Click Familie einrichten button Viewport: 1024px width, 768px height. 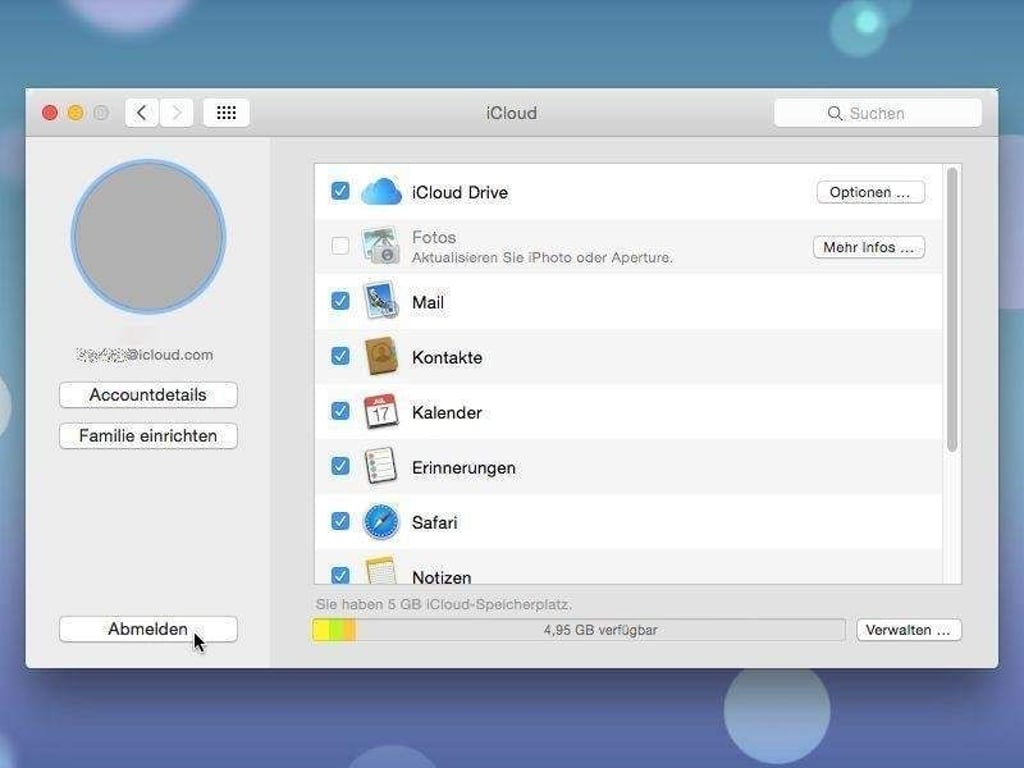coord(148,436)
